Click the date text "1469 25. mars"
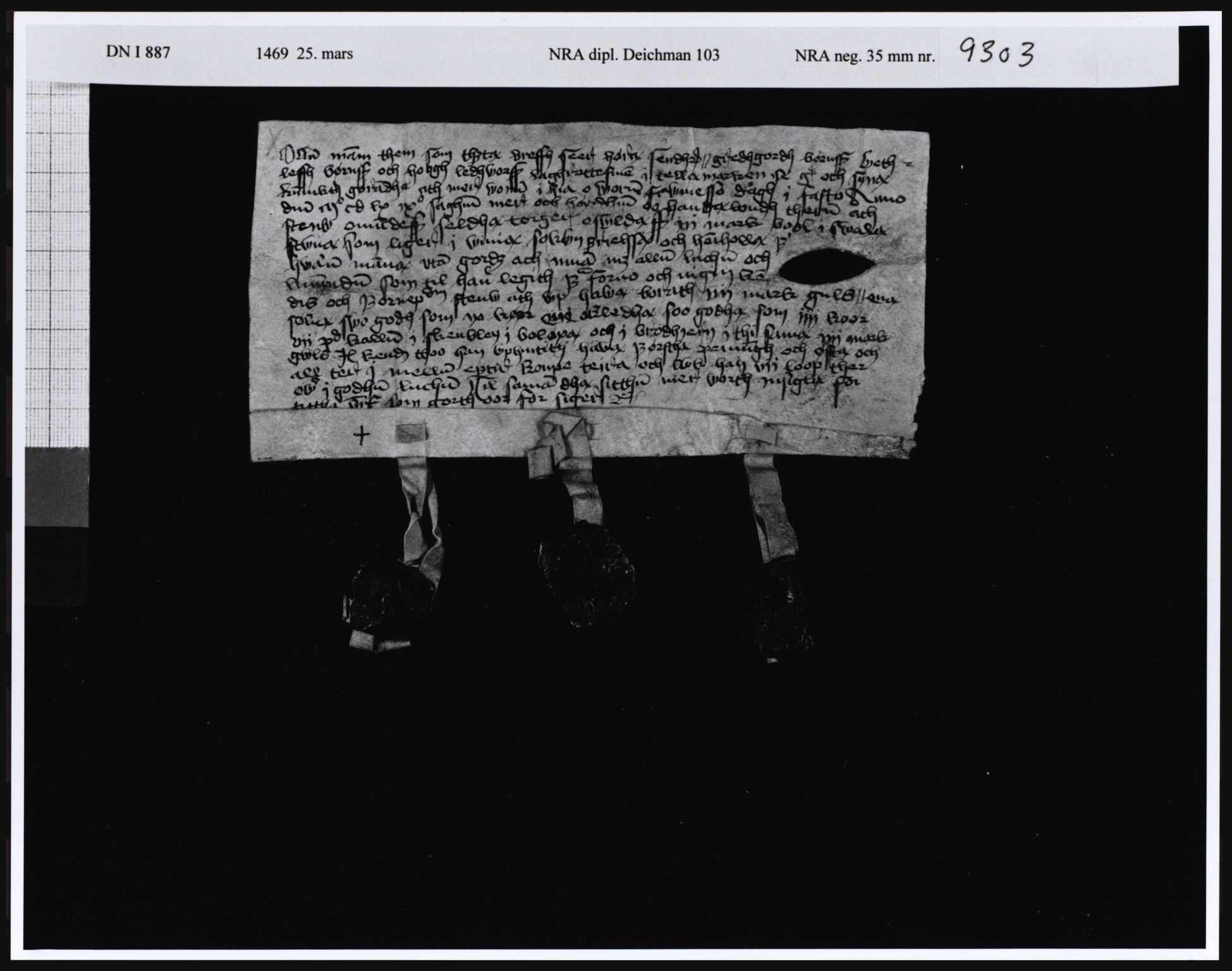This screenshot has width=1232, height=971. (x=305, y=54)
